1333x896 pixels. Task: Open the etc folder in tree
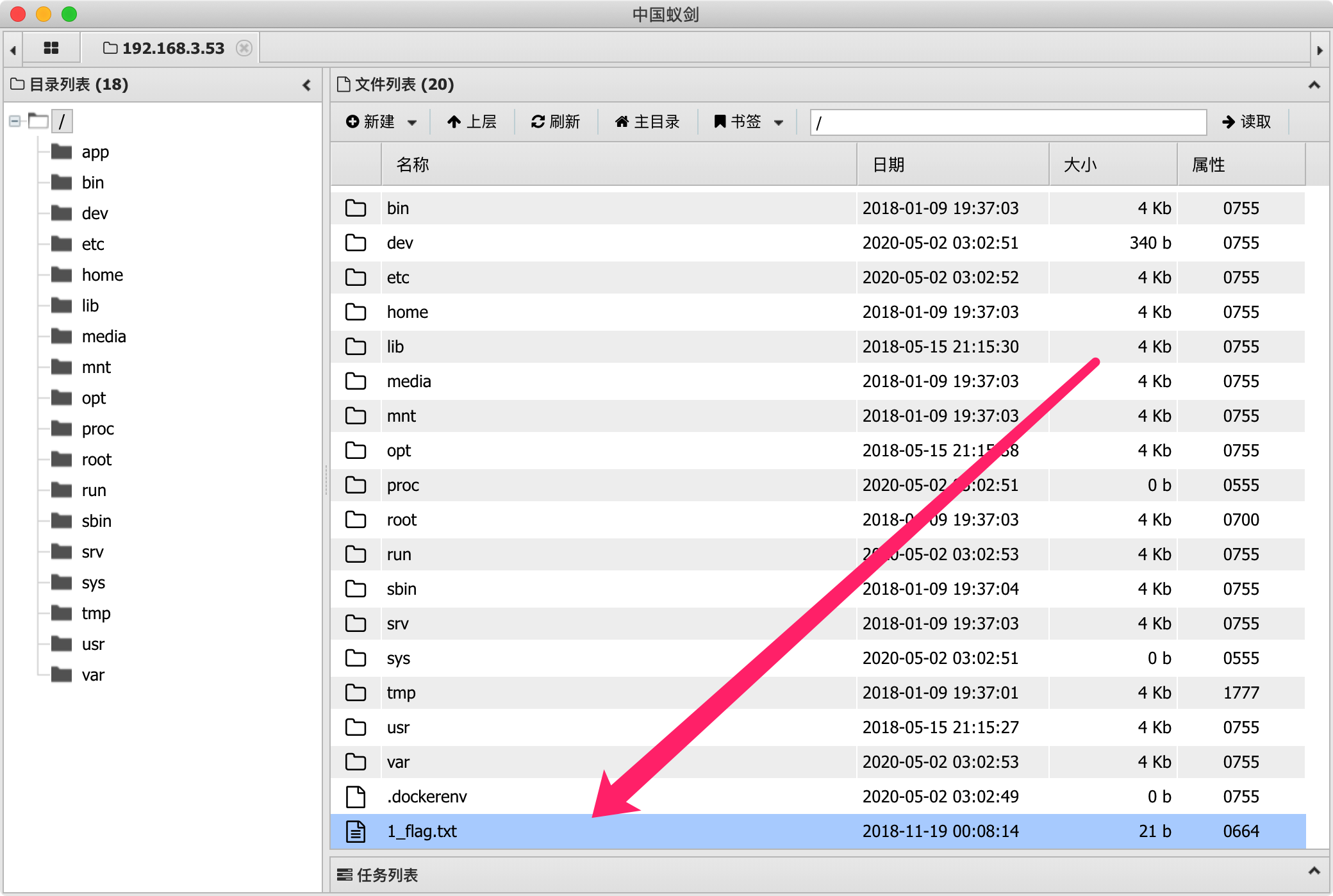click(93, 244)
